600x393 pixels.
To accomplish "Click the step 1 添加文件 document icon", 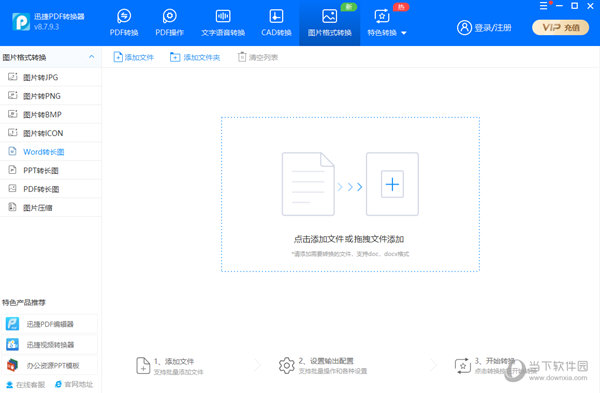I will pos(143,365).
